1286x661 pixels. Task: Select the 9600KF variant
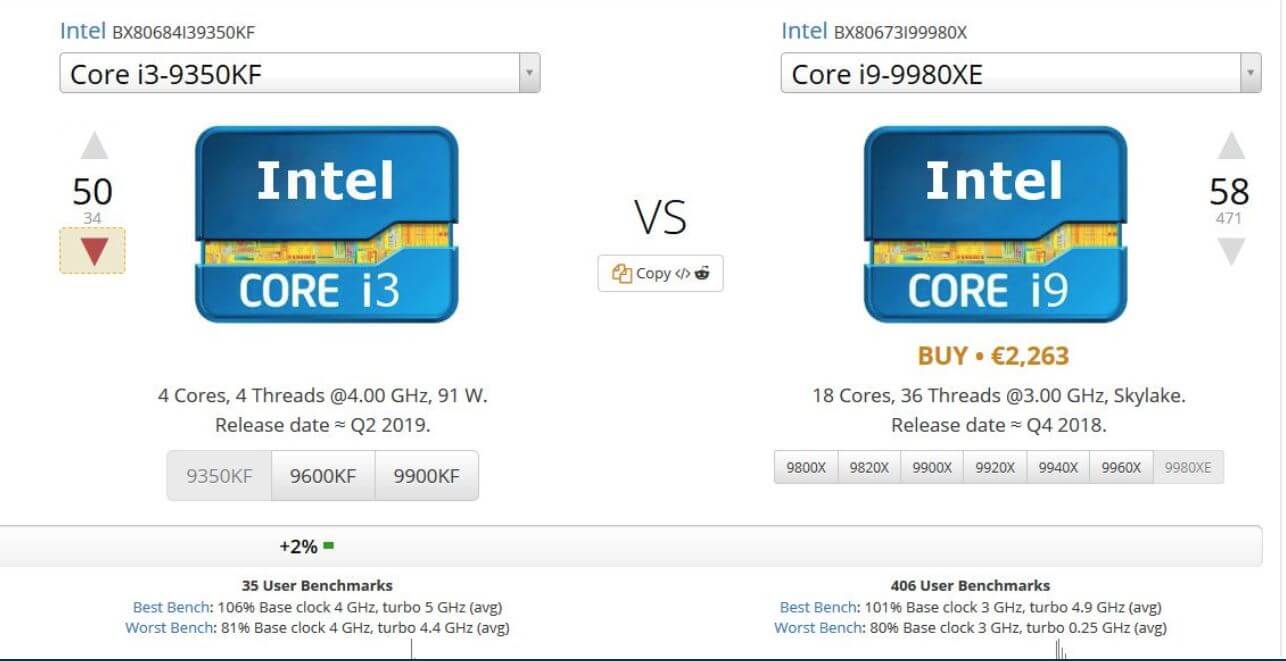pyautogui.click(x=322, y=475)
